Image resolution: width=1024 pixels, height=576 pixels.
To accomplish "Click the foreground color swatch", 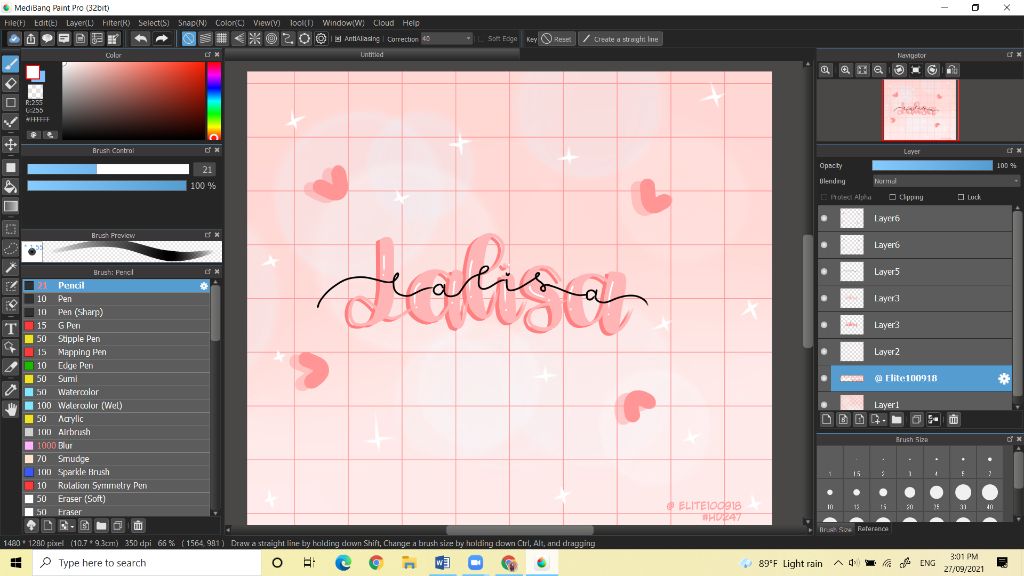I will pyautogui.click(x=32, y=72).
